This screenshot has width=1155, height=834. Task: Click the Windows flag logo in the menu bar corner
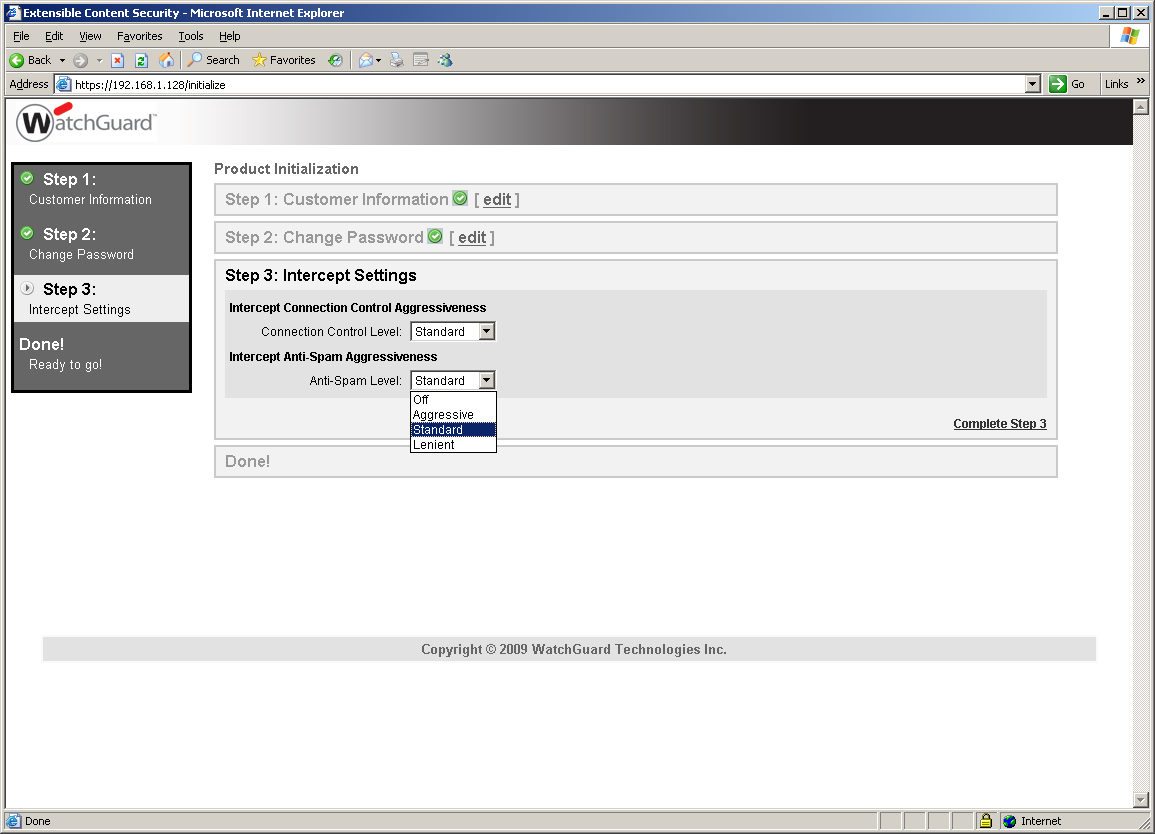[1129, 36]
